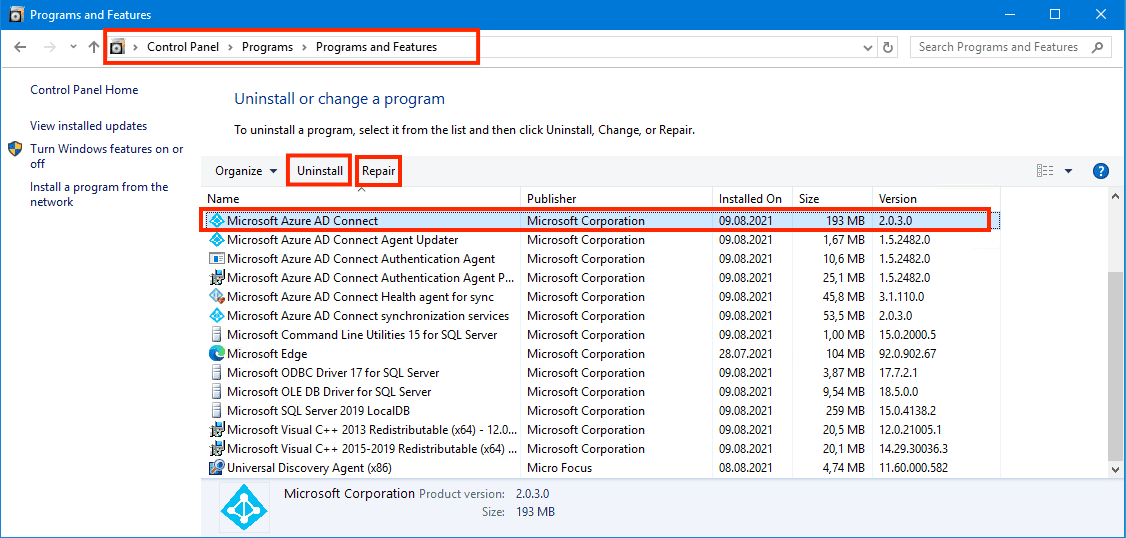1126x538 pixels.
Task: Click the Authentication Agent P... installer icon
Action: pyautogui.click(x=216, y=278)
